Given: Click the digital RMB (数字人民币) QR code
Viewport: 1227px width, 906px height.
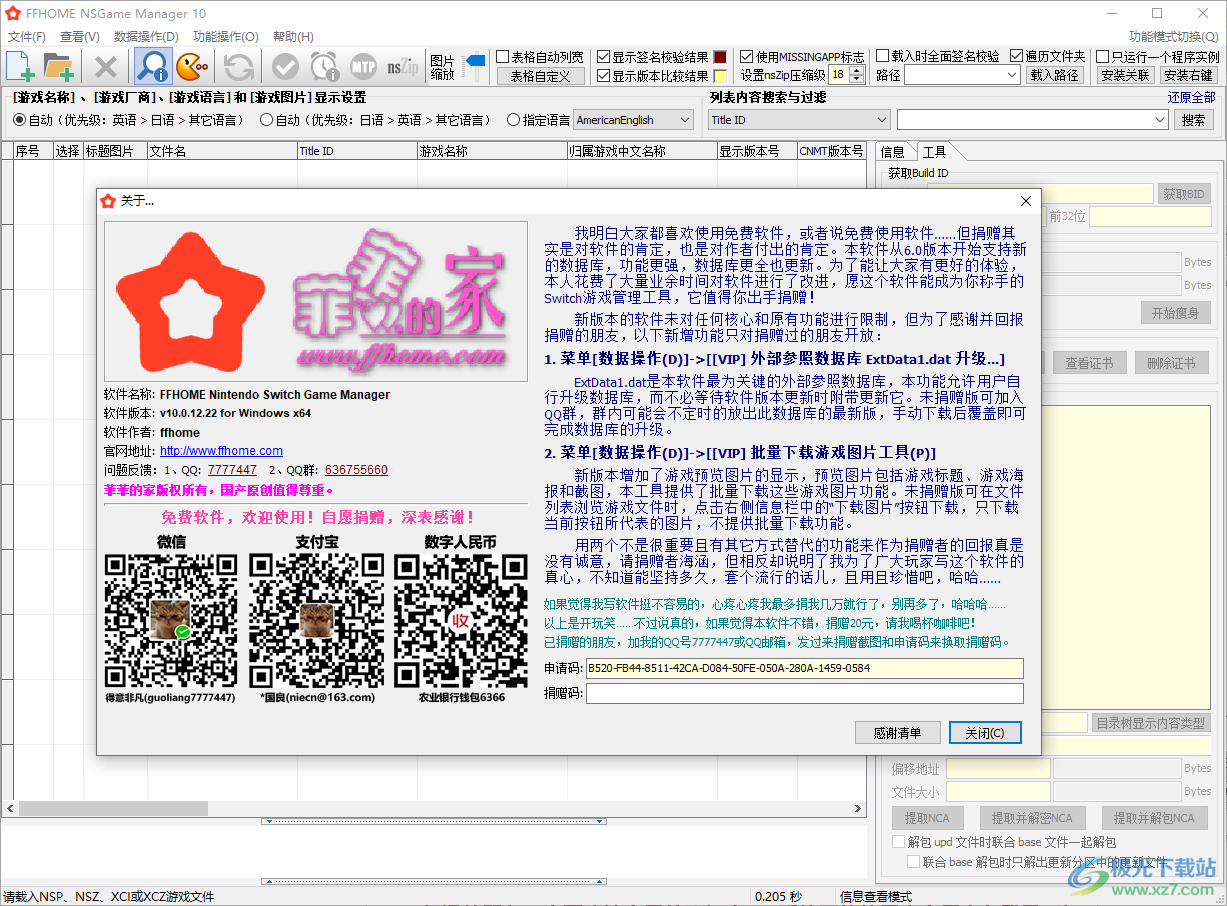Looking at the screenshot, I should (461, 621).
